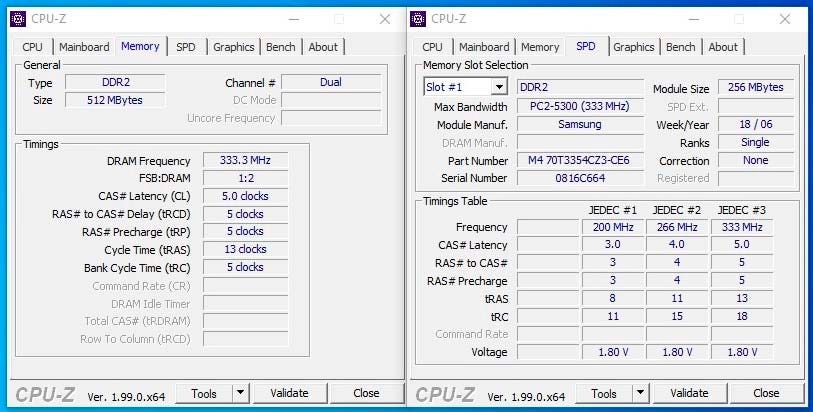The width and height of the screenshot is (813, 412).
Task: Switch to Mainboard tab in the right window
Action: (484, 47)
